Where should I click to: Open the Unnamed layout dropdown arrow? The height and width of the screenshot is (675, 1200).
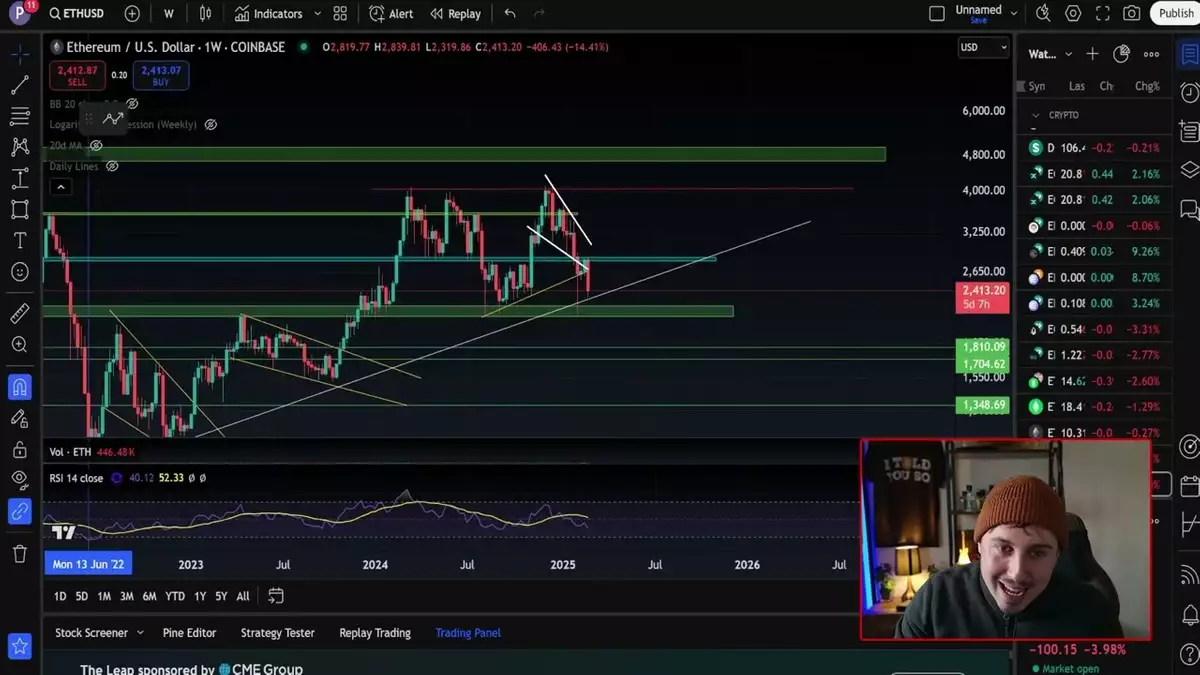tap(1014, 14)
